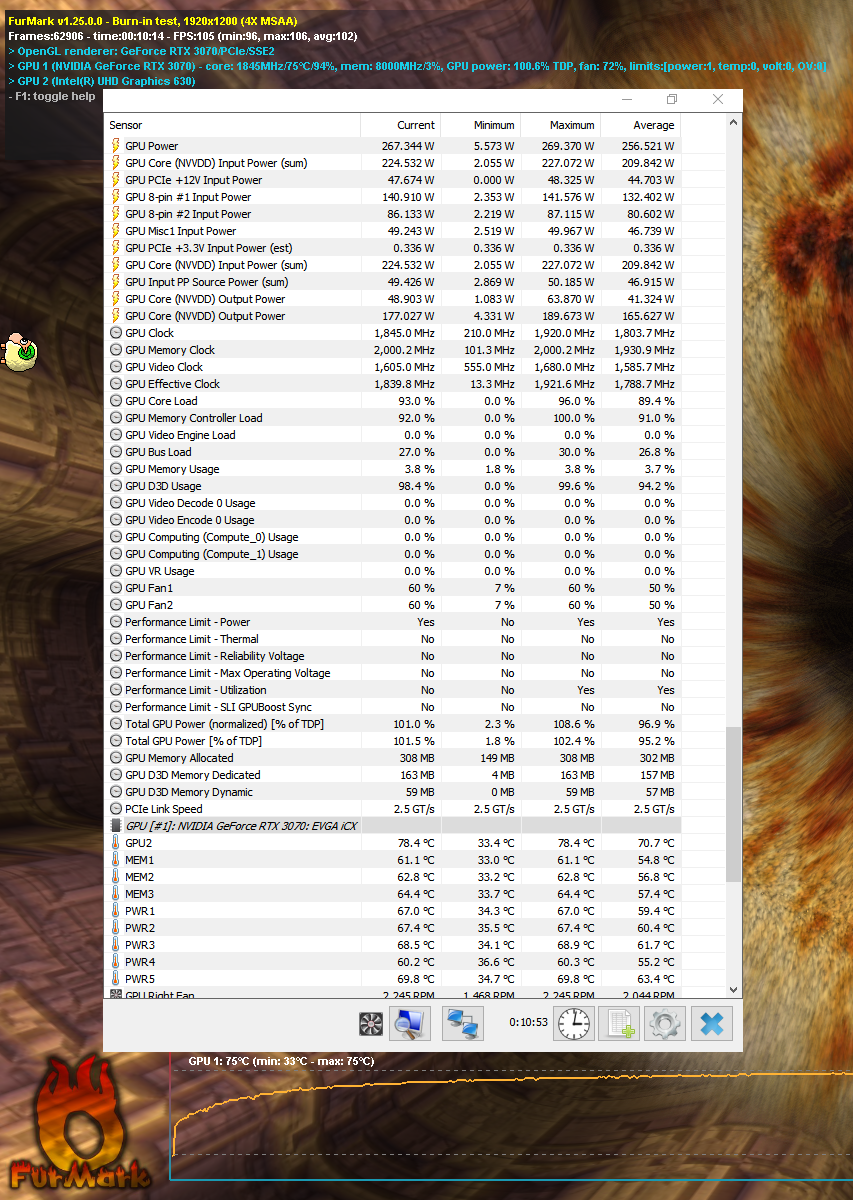
Task: Select the GPU Misc1 Input Power row
Action: [393, 231]
